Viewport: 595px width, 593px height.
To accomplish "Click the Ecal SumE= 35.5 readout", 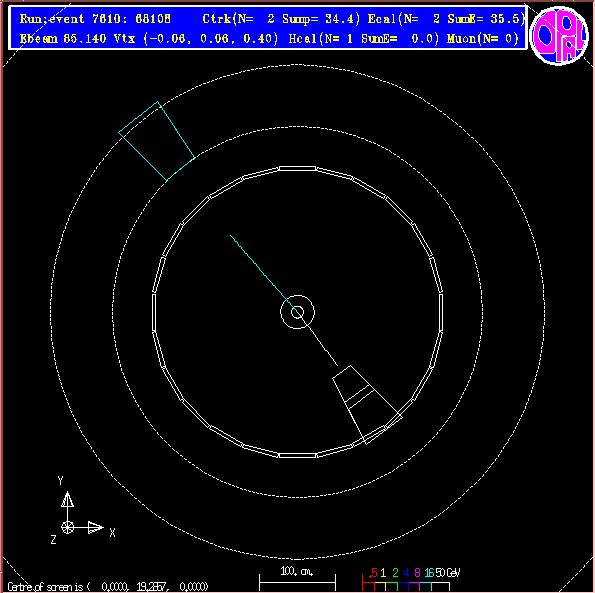I will tap(446, 19).
